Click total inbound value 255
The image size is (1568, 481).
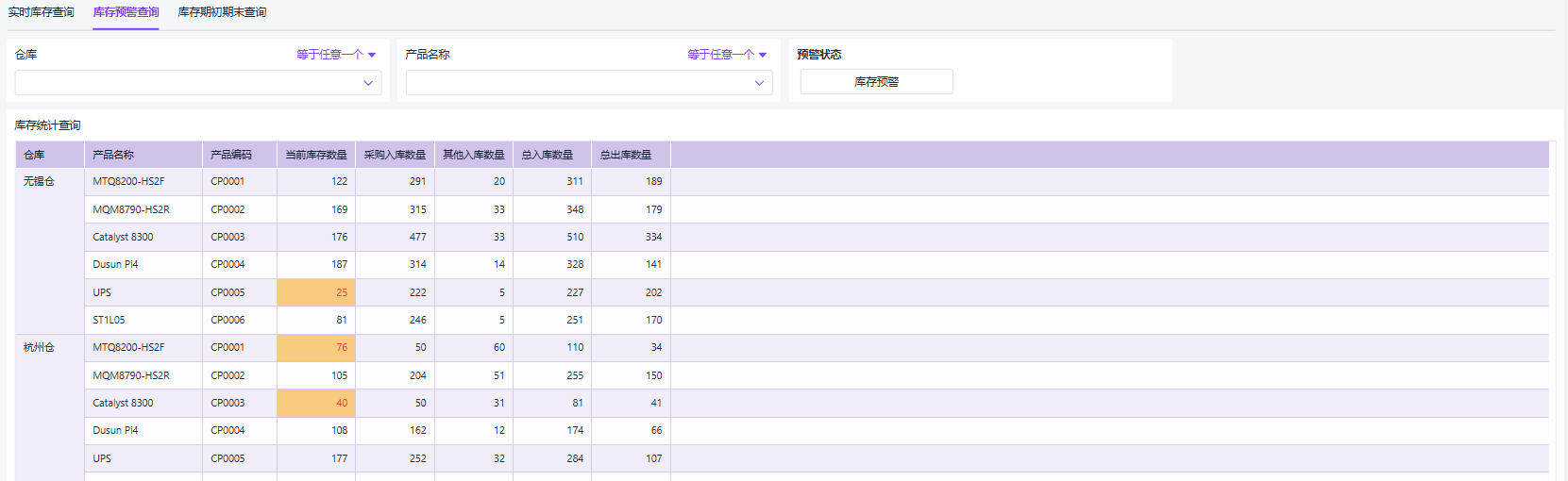pos(552,375)
